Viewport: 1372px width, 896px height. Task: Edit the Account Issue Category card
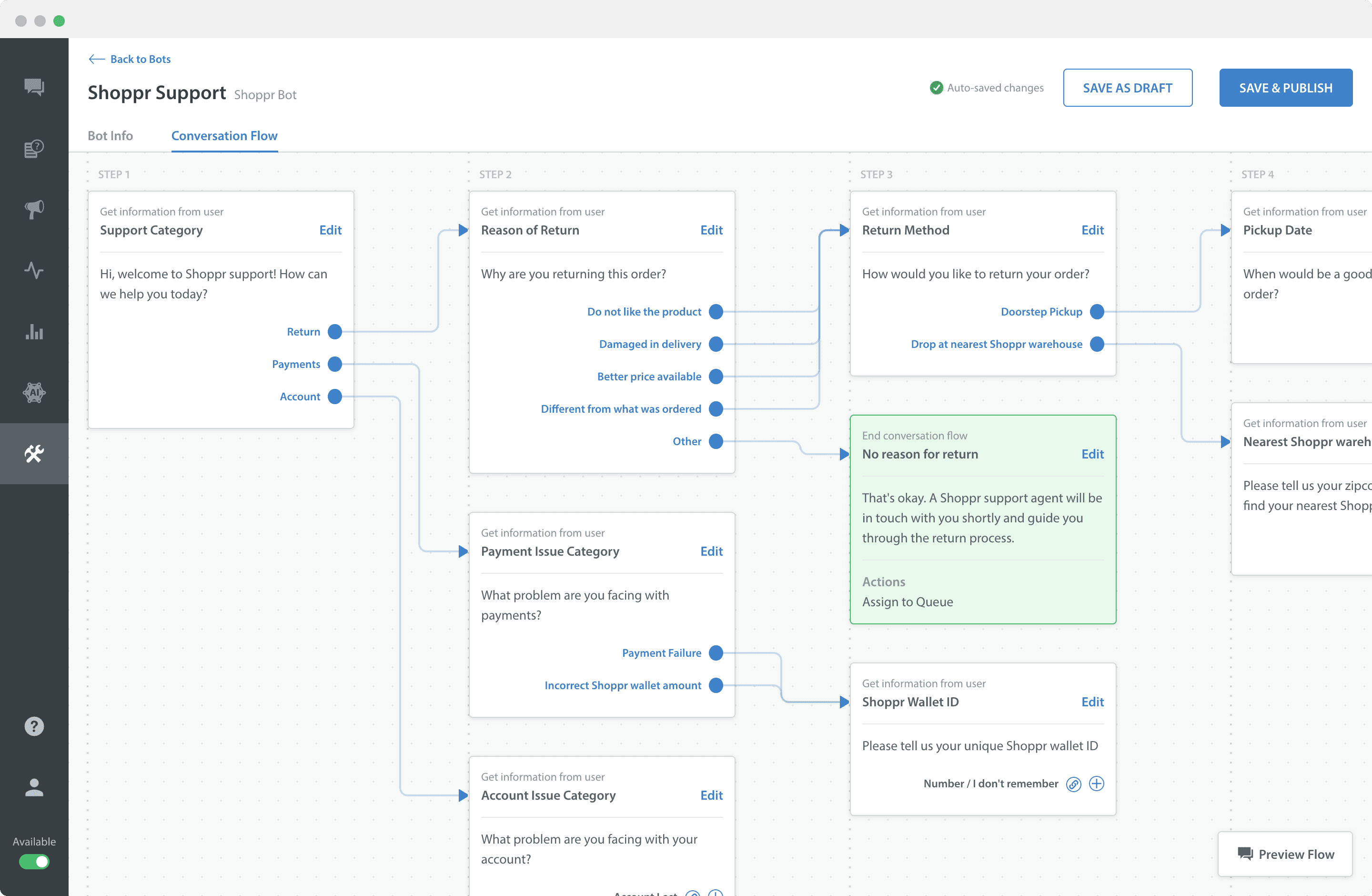(x=711, y=795)
